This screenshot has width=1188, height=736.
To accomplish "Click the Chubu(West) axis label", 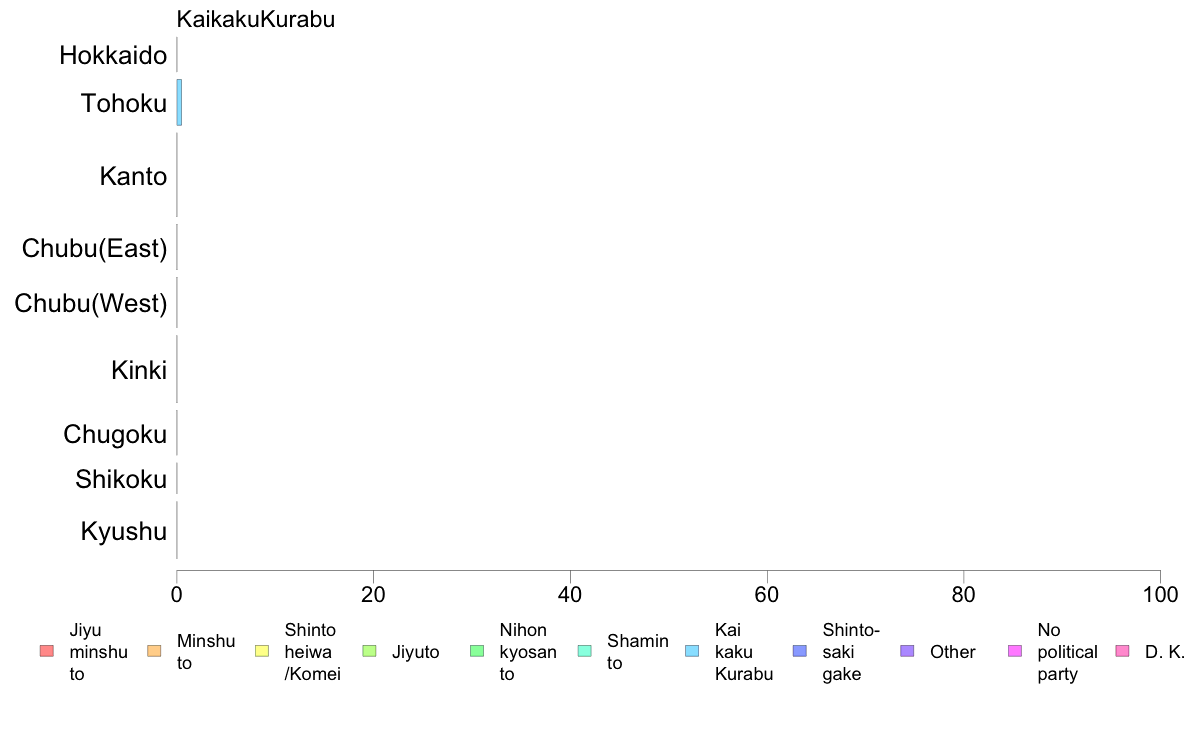I will (x=91, y=304).
